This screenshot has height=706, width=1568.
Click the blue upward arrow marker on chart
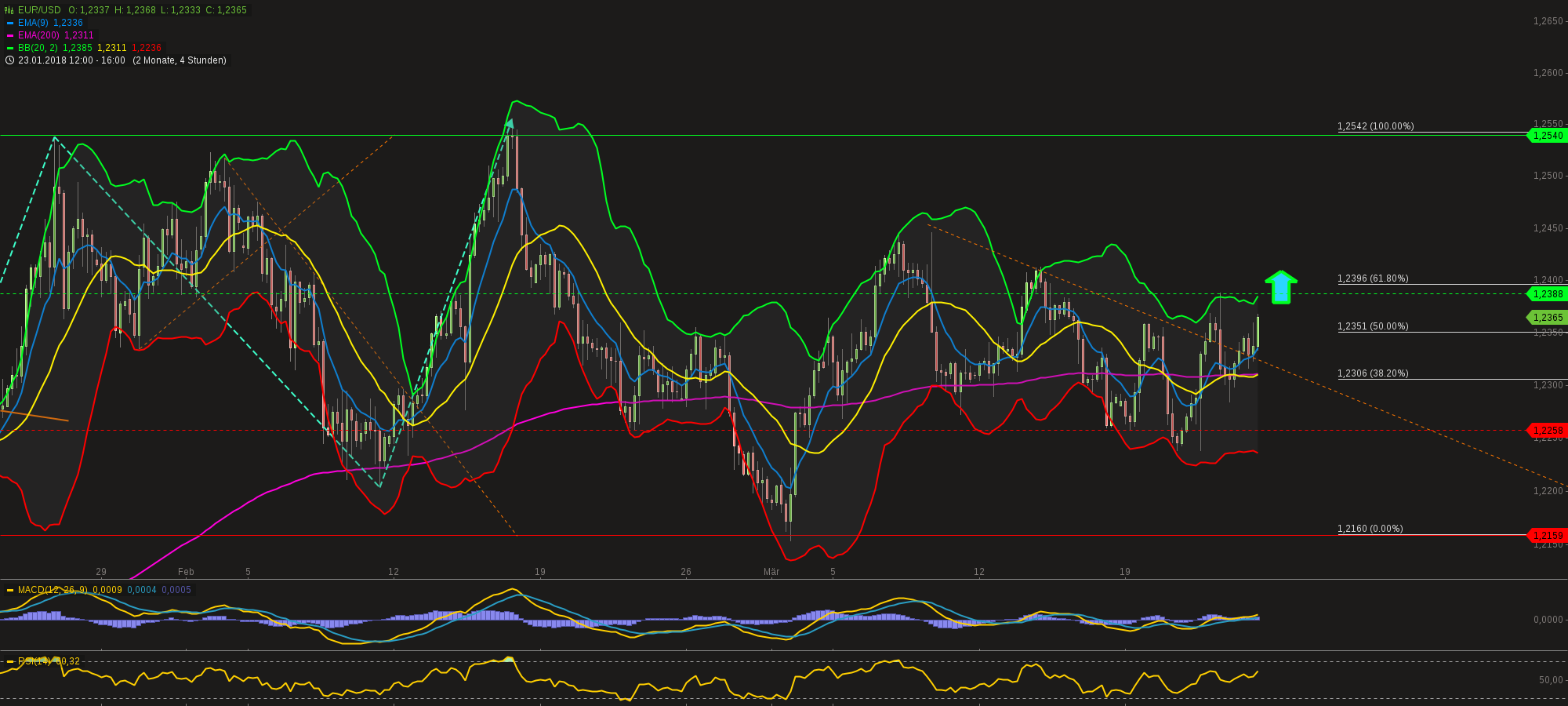(1281, 287)
